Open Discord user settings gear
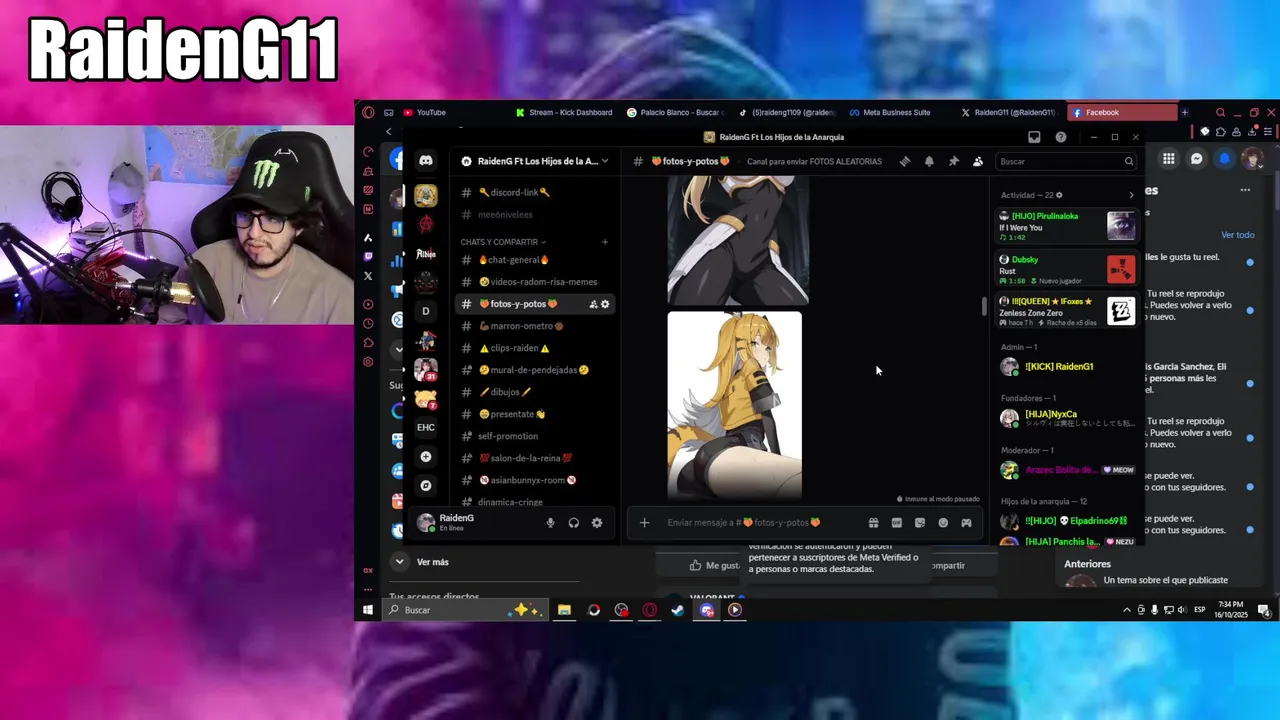 point(597,523)
